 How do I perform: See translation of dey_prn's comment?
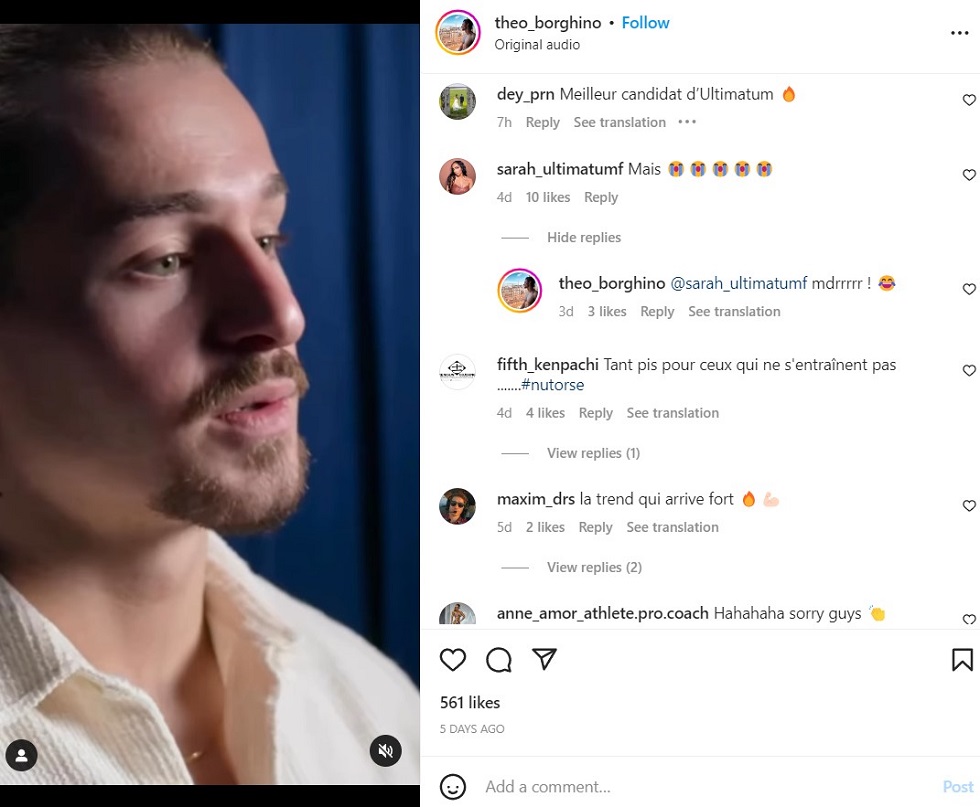coord(619,123)
